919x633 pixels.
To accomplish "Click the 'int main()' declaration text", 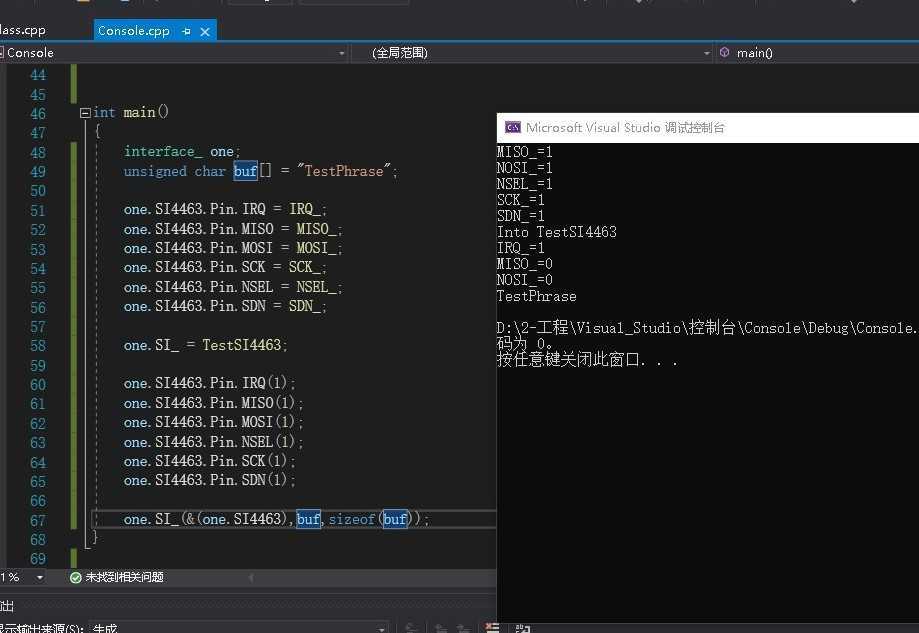I will (x=131, y=112).
